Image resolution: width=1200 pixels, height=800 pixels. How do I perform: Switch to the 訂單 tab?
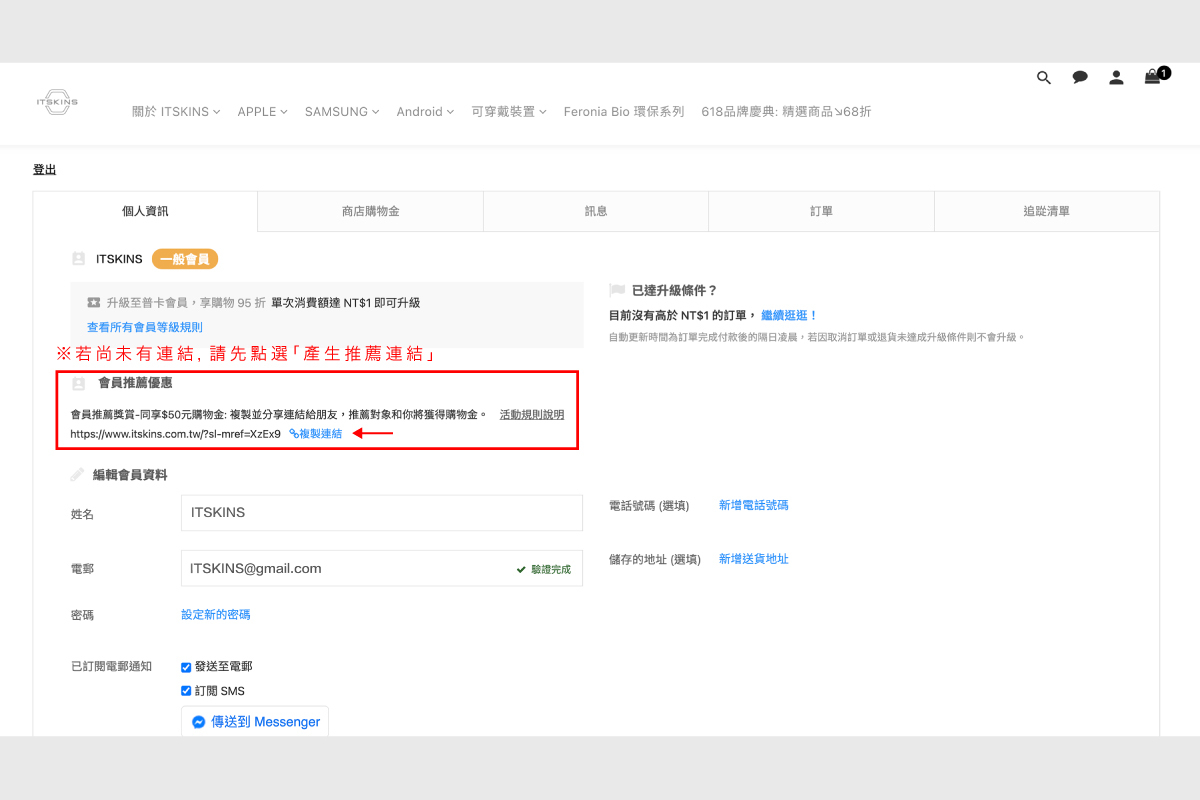point(820,211)
